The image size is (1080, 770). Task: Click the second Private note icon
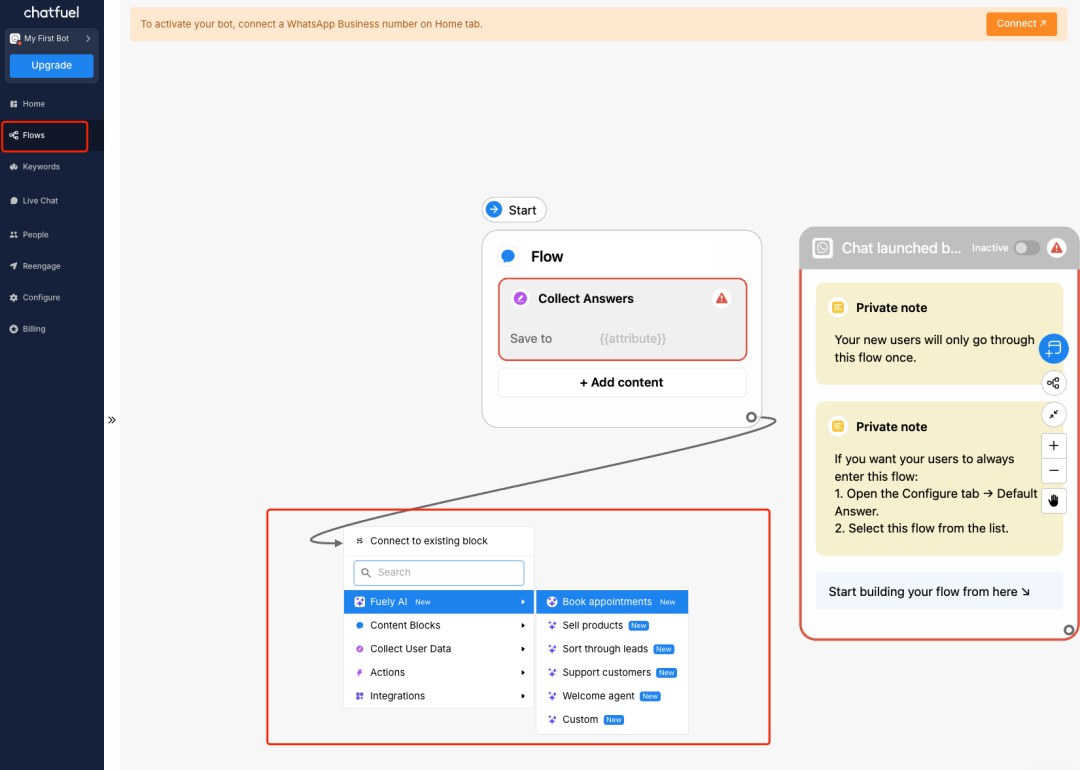click(838, 426)
